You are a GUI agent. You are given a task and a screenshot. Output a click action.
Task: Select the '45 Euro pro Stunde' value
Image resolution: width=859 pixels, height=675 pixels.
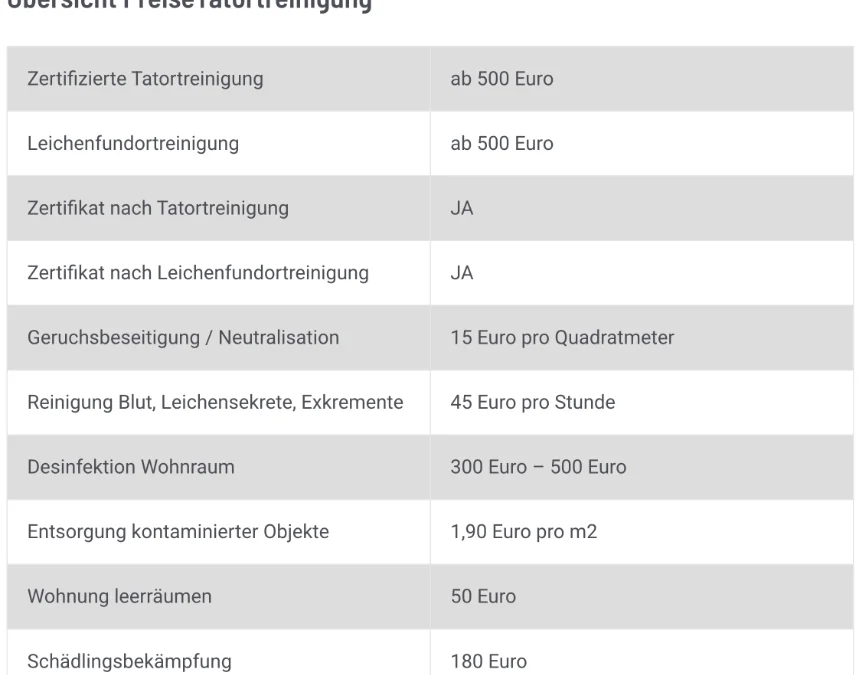[x=532, y=403]
